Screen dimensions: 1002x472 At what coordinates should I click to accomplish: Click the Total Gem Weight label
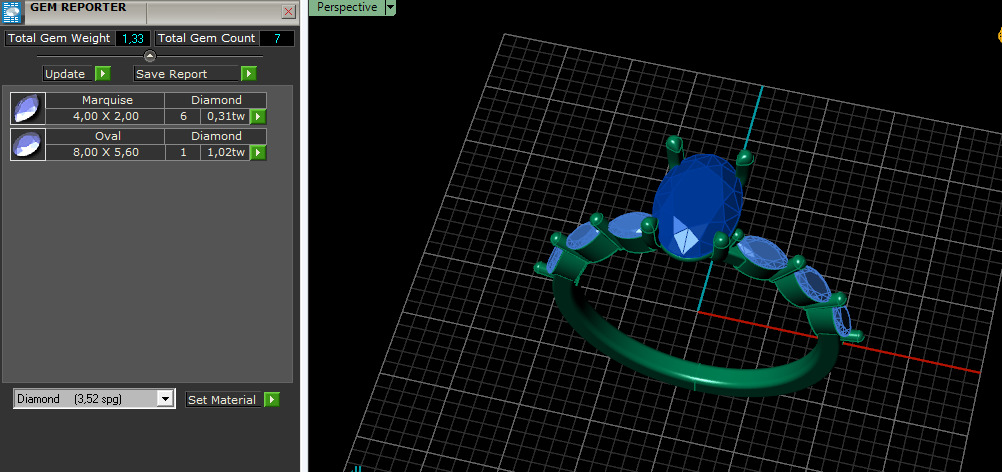[59, 38]
